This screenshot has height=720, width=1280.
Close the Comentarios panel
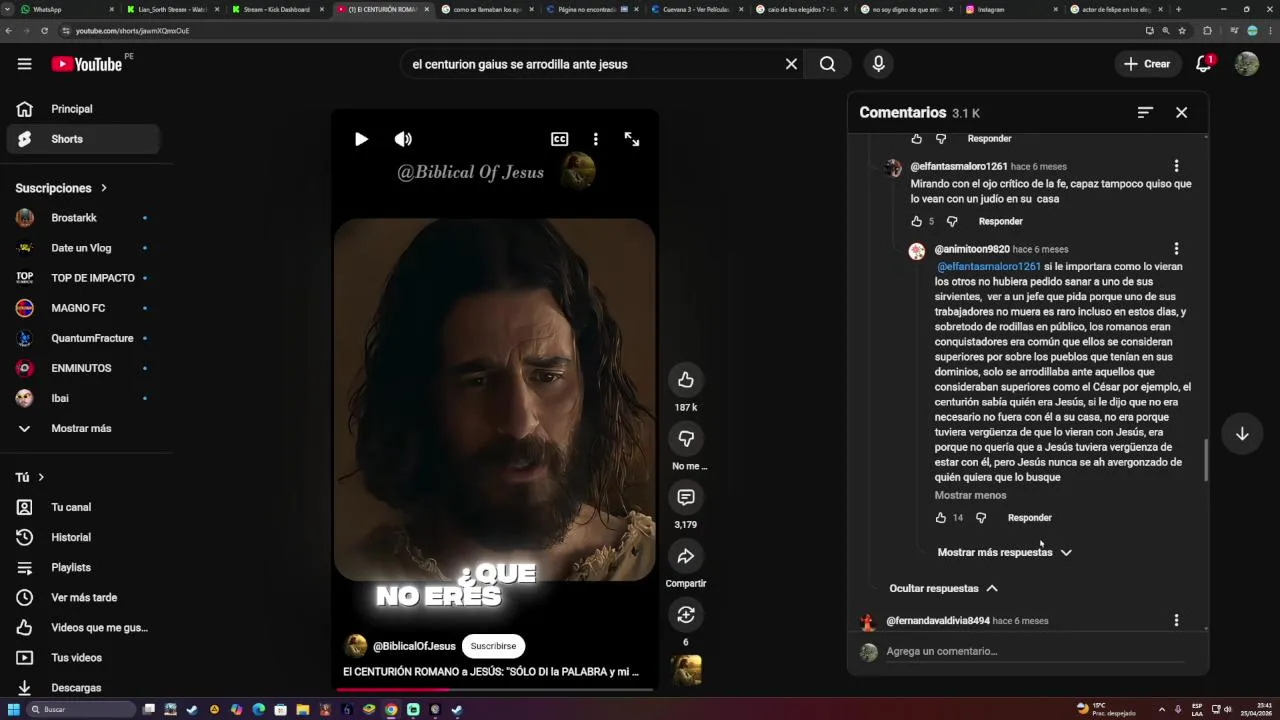[x=1181, y=113]
